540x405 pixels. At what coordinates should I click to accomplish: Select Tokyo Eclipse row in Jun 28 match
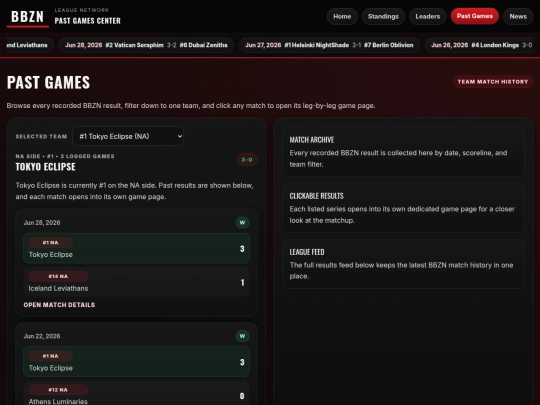(x=136, y=248)
